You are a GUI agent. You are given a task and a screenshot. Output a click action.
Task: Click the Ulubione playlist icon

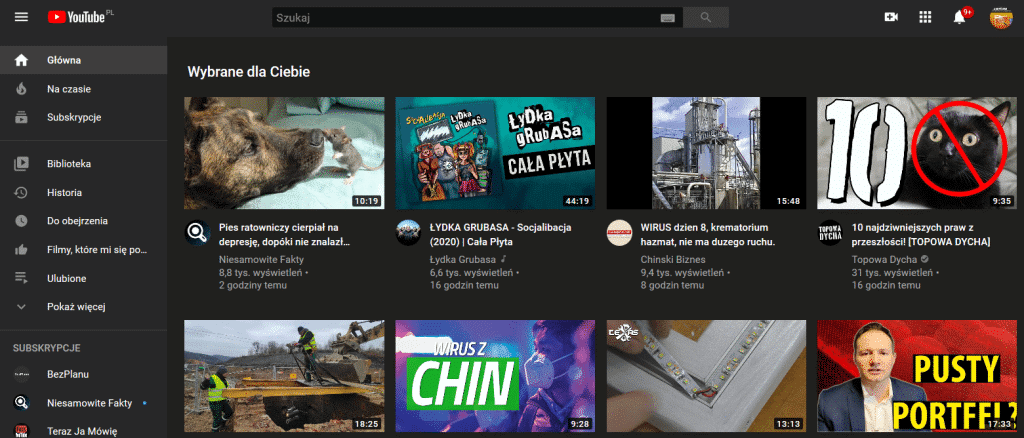point(22,278)
